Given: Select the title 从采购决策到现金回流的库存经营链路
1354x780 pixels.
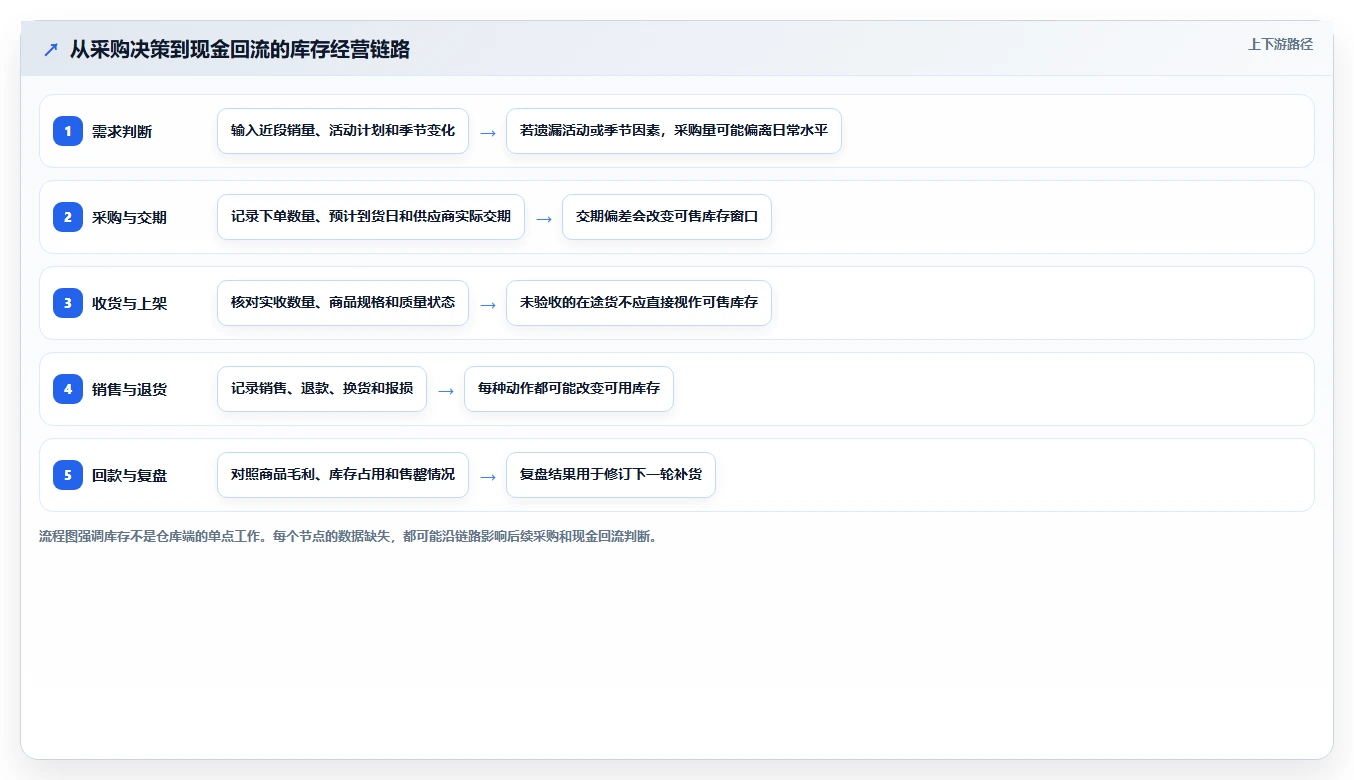Looking at the screenshot, I should click(x=240, y=49).
